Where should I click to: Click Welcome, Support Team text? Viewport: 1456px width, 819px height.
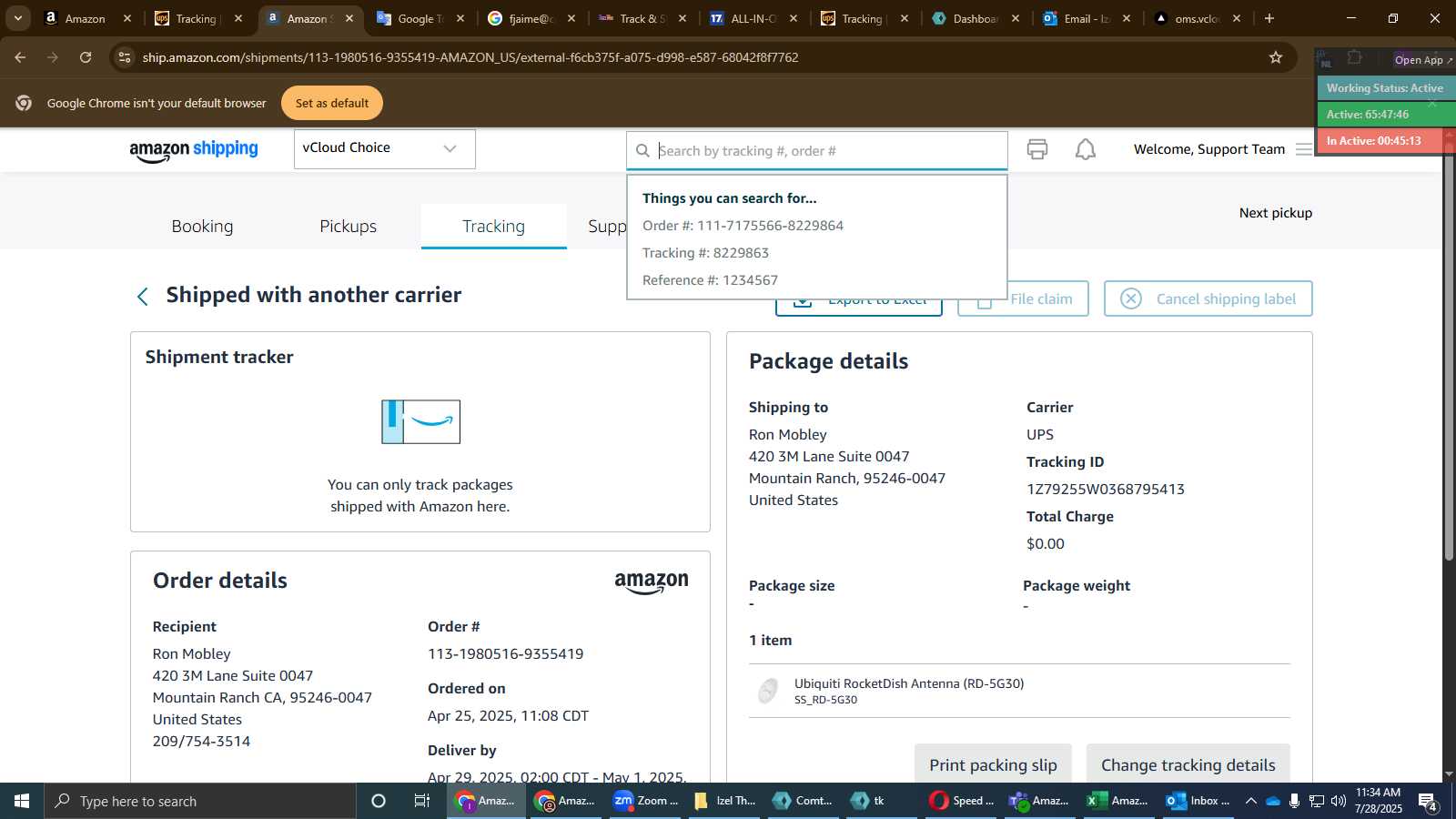(1209, 149)
